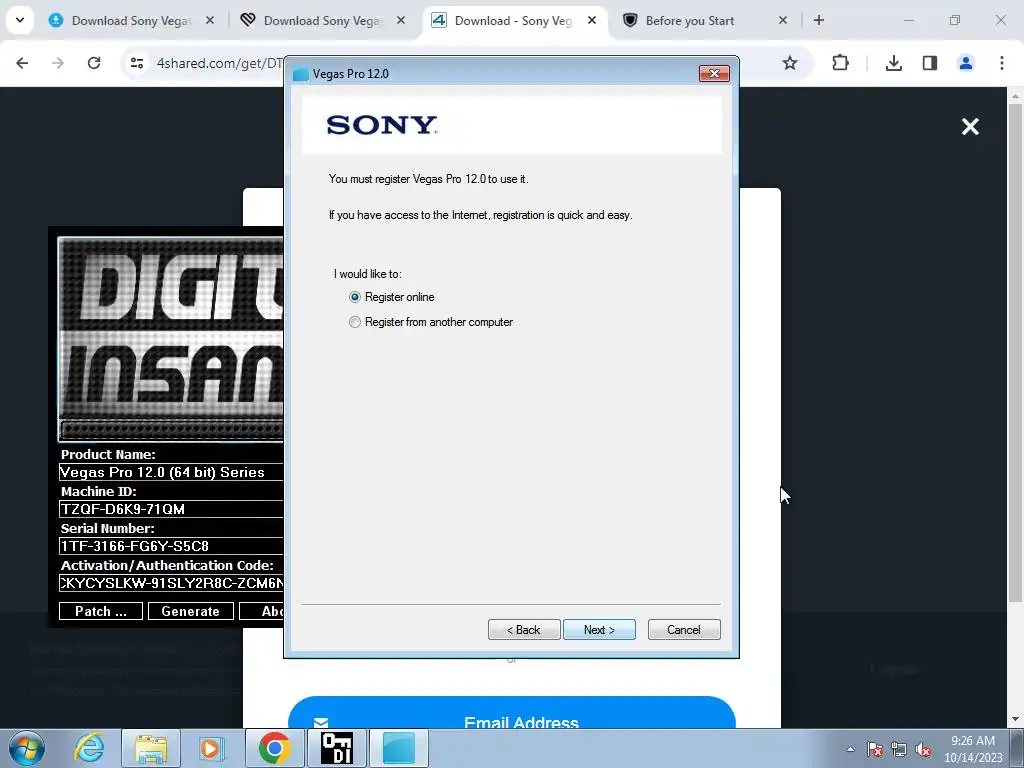Open muted volume tray icon
Viewport: 1024px width, 768px height.
pyautogui.click(x=923, y=749)
